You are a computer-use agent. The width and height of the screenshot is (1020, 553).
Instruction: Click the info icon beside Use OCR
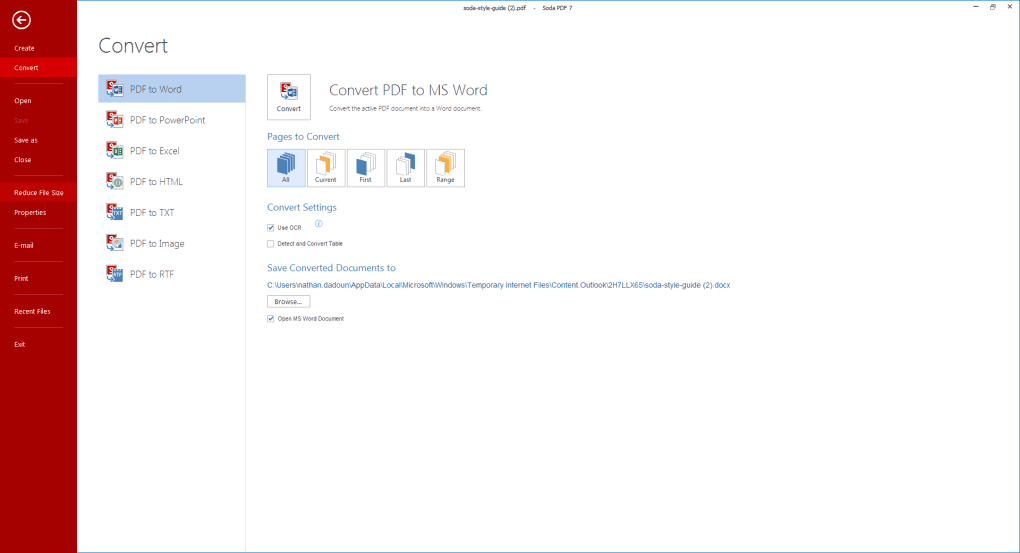coord(319,223)
